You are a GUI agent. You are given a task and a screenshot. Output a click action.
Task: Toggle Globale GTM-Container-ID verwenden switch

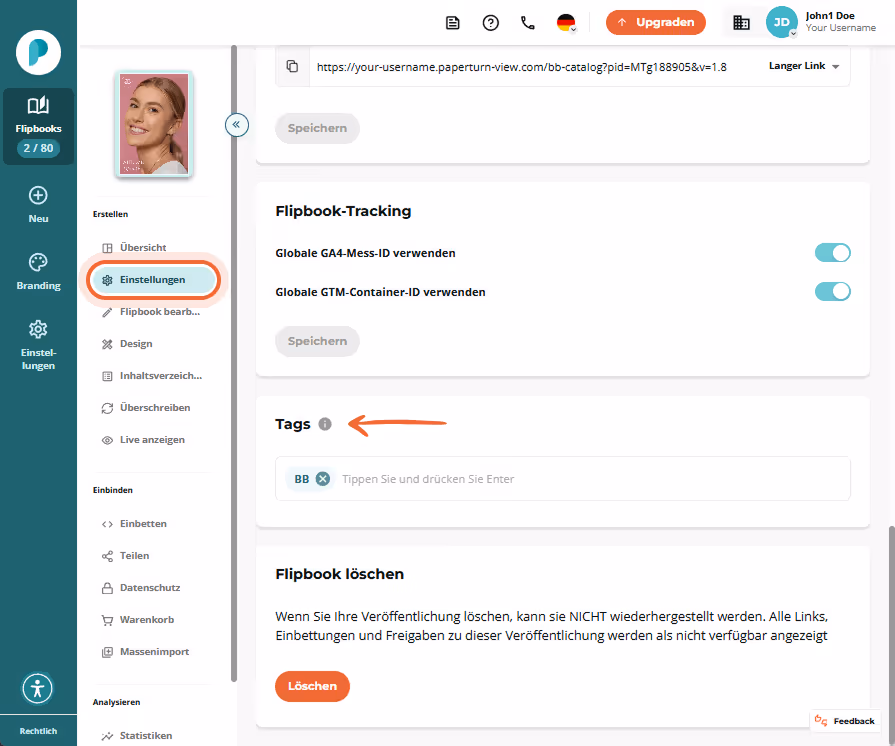(832, 292)
